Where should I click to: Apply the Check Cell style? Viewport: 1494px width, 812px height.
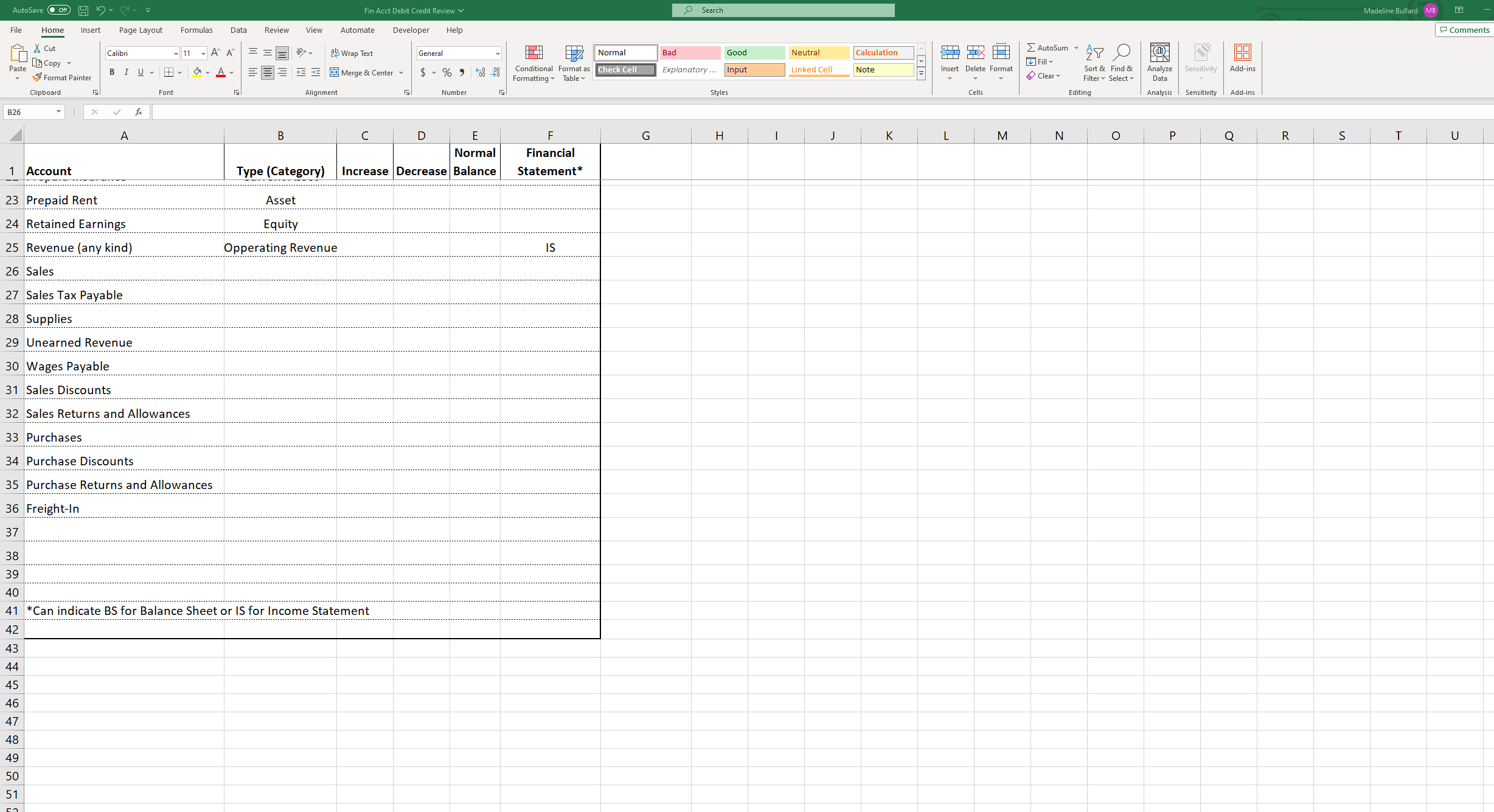click(x=625, y=70)
